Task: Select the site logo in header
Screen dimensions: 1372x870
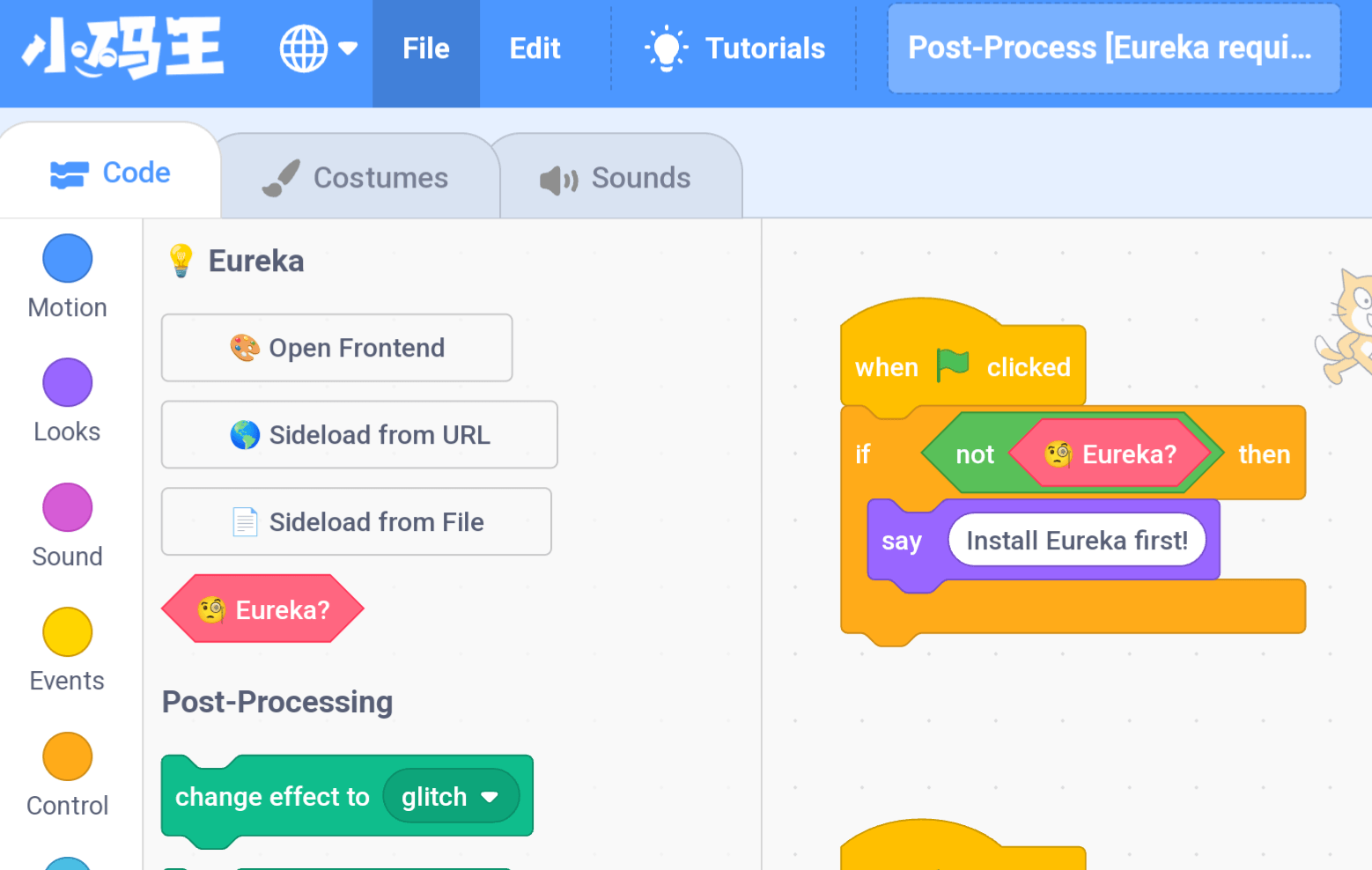Action: [122, 48]
